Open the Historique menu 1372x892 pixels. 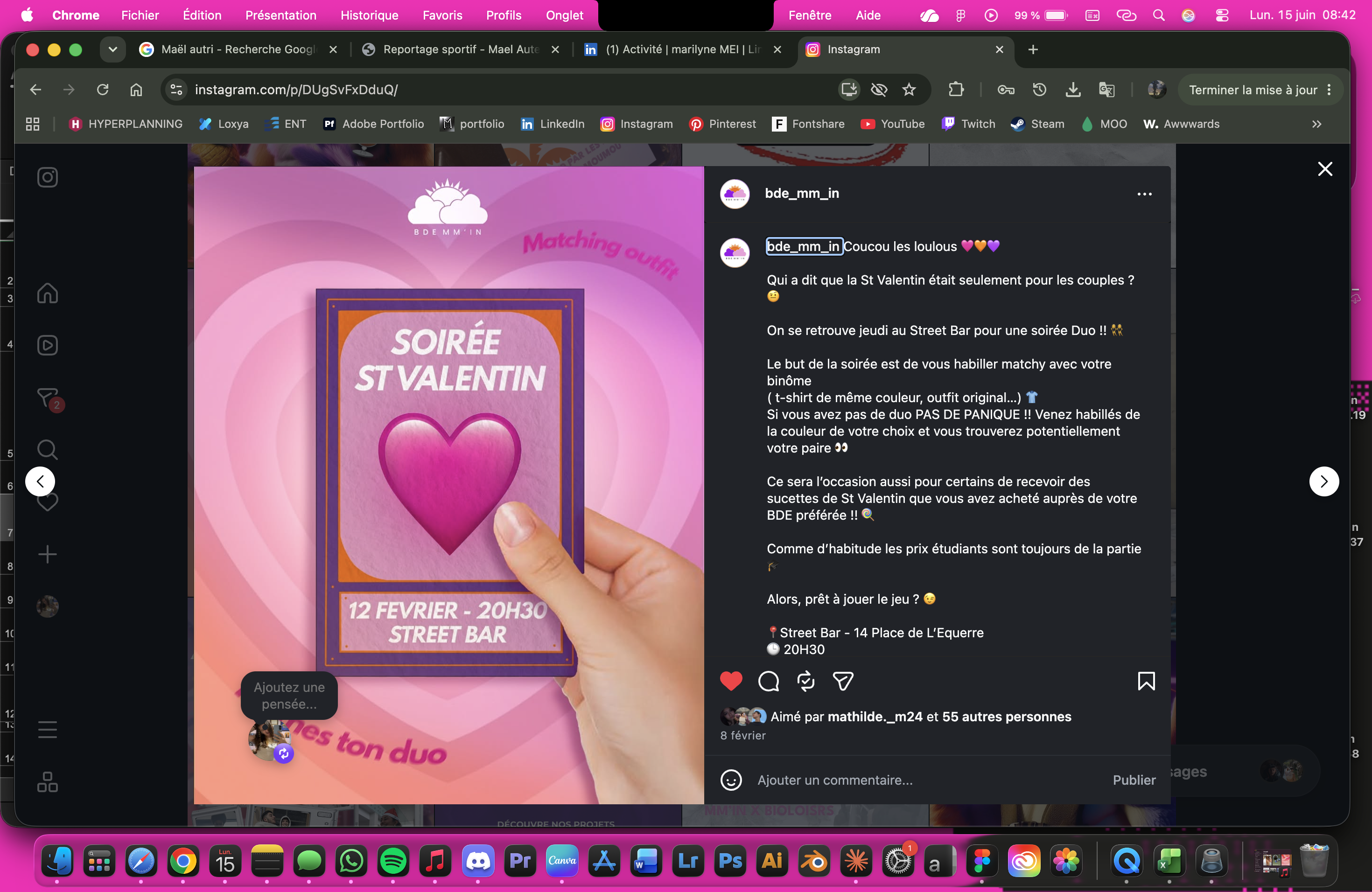click(370, 15)
